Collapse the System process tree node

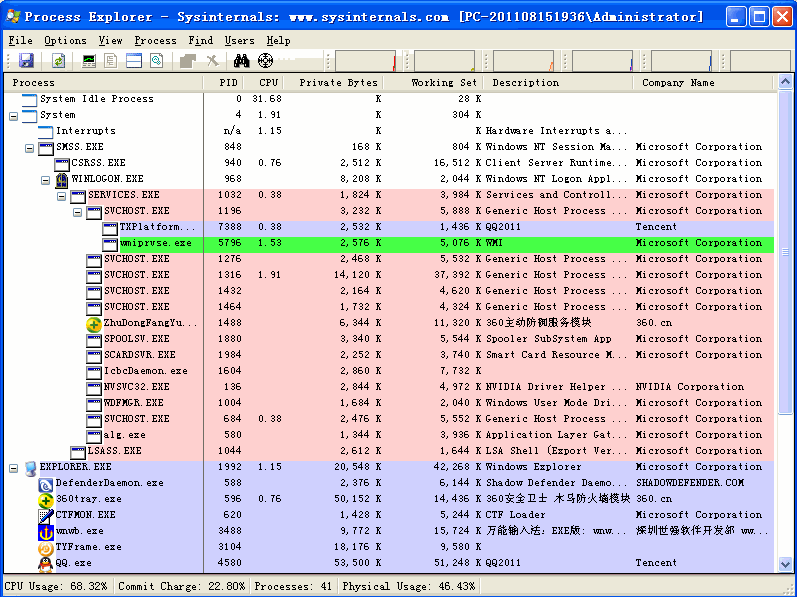tap(14, 115)
